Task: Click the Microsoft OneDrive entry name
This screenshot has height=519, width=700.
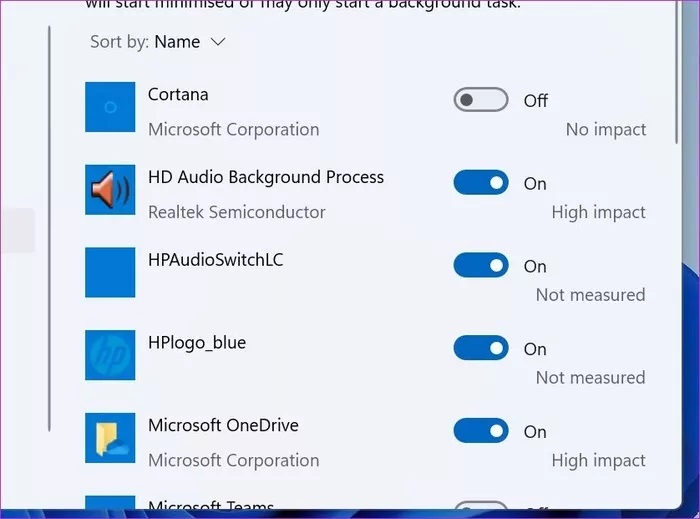Action: (223, 425)
